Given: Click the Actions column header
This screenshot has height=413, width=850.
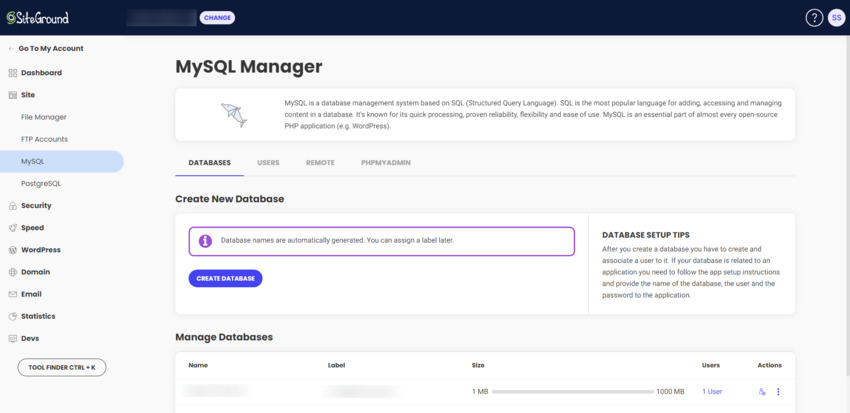Looking at the screenshot, I should [x=770, y=365].
